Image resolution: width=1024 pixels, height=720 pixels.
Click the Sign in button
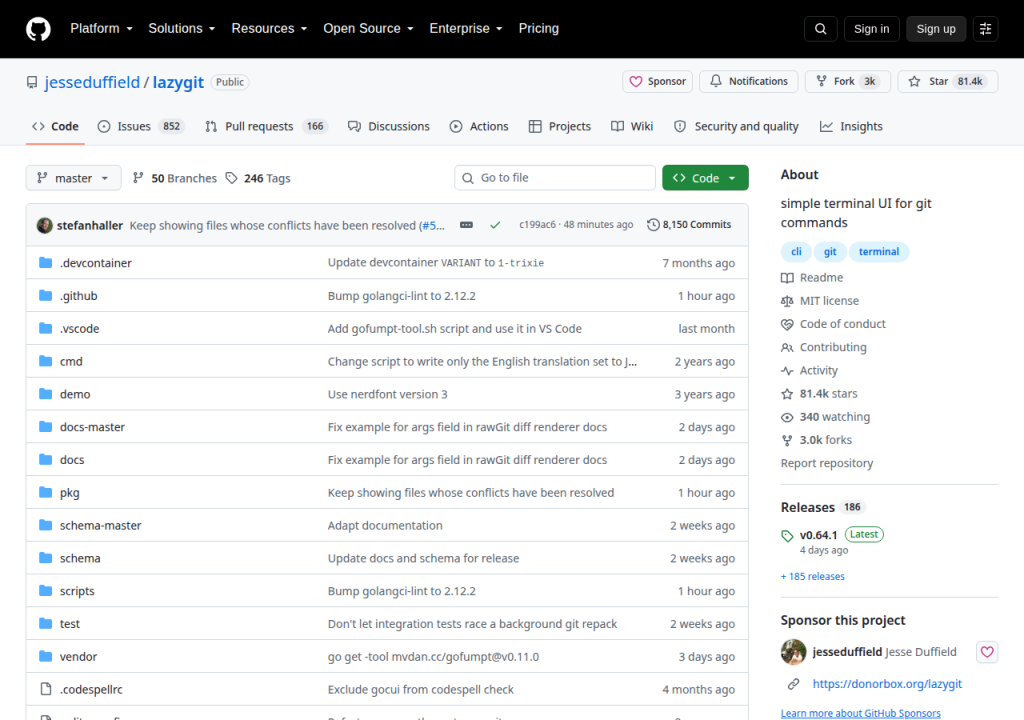pos(871,29)
